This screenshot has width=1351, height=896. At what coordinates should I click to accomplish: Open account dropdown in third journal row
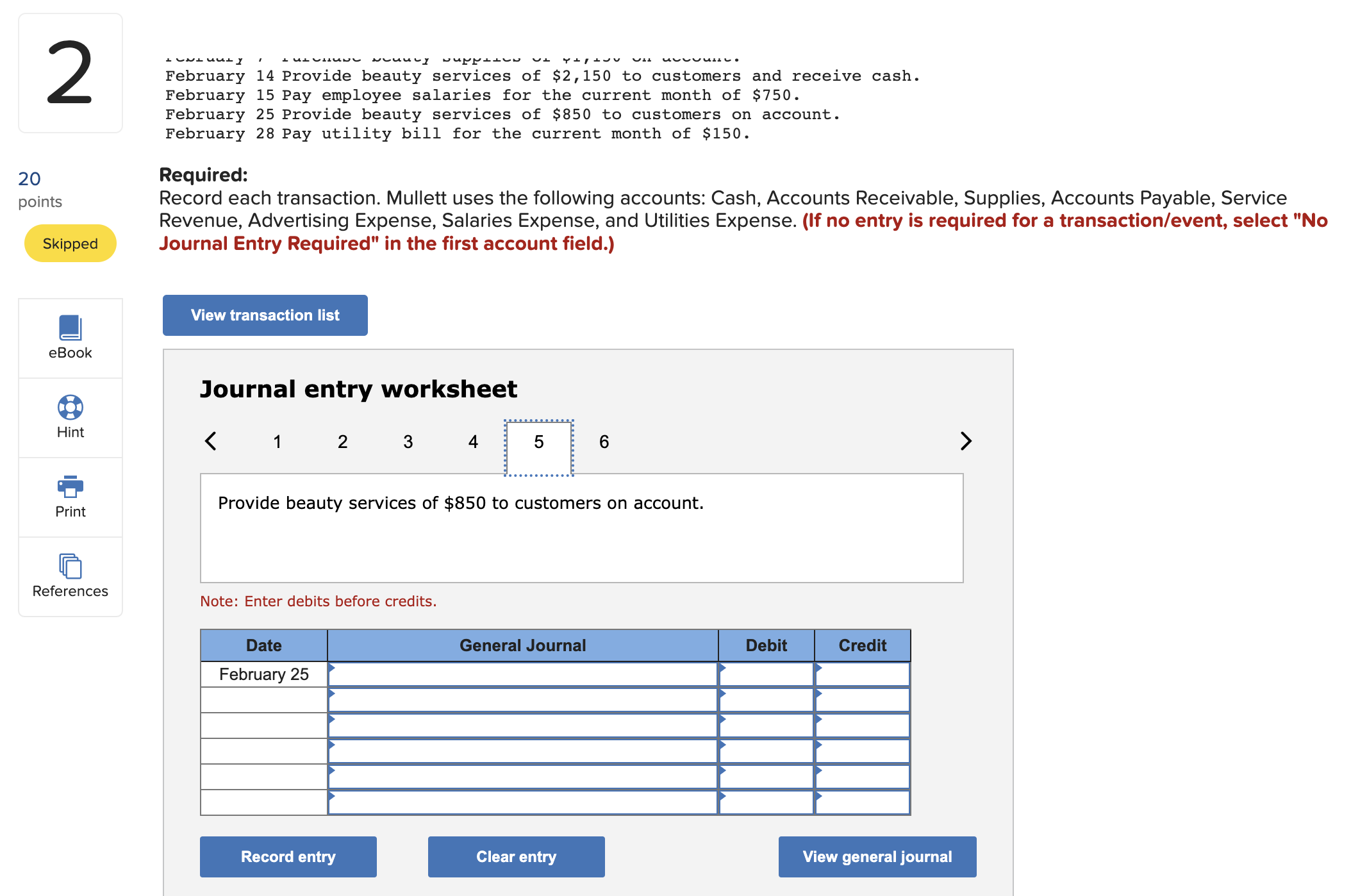(x=522, y=726)
